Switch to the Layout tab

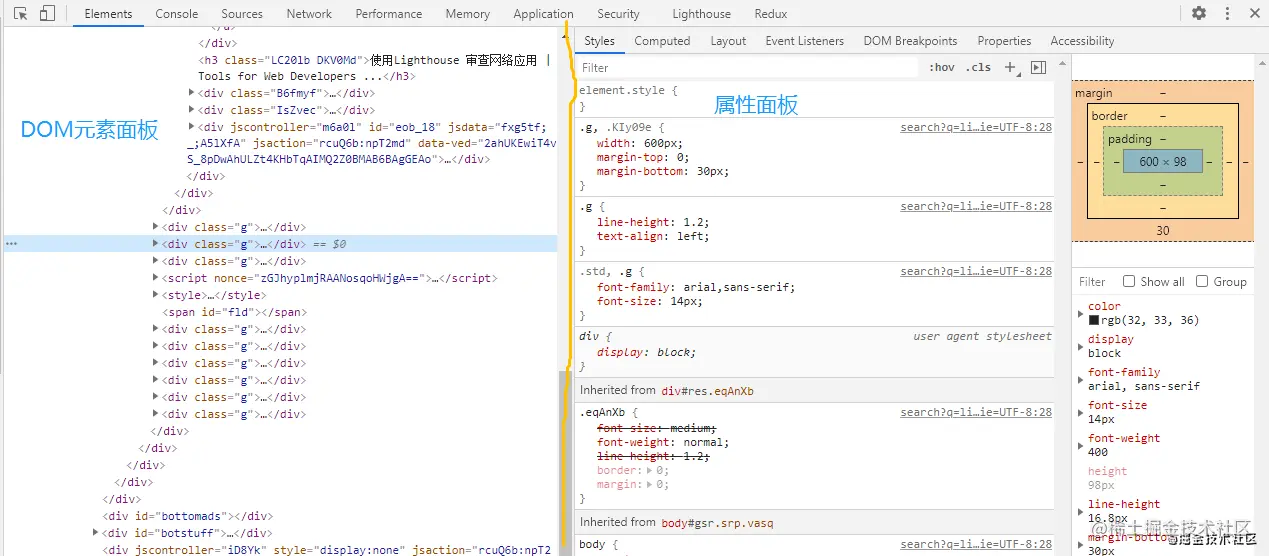(x=728, y=41)
